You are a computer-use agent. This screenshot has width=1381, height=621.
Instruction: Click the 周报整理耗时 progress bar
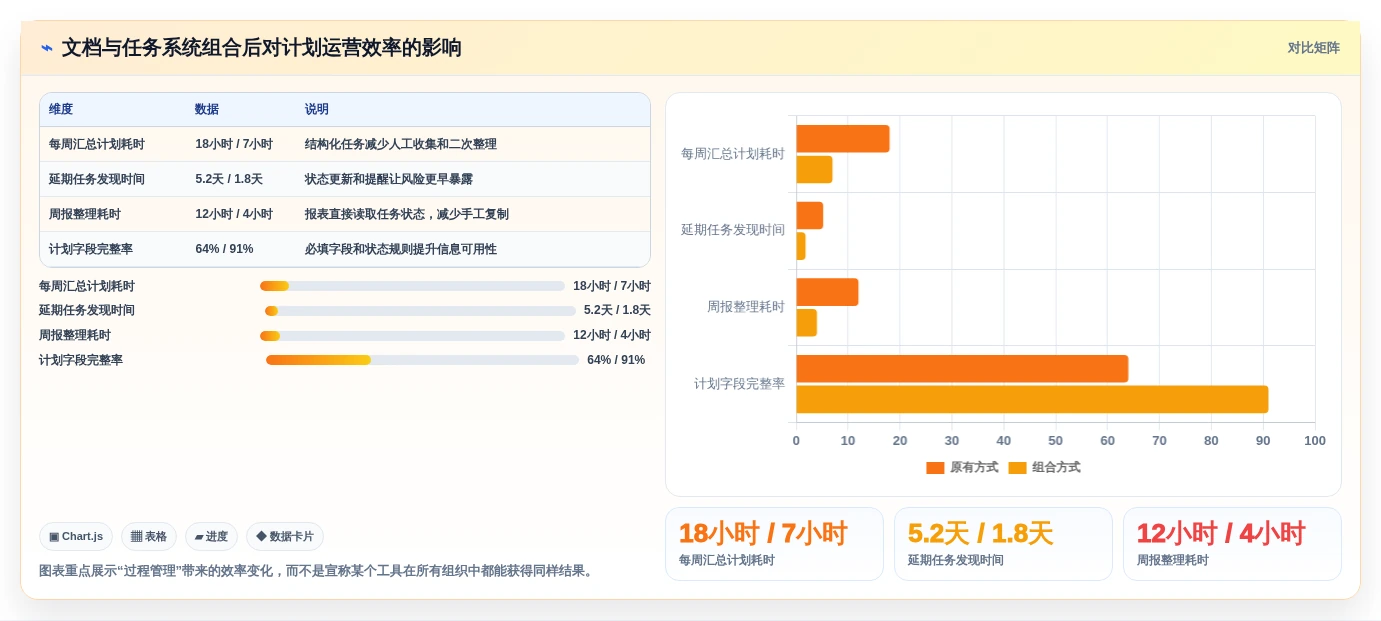(412, 336)
